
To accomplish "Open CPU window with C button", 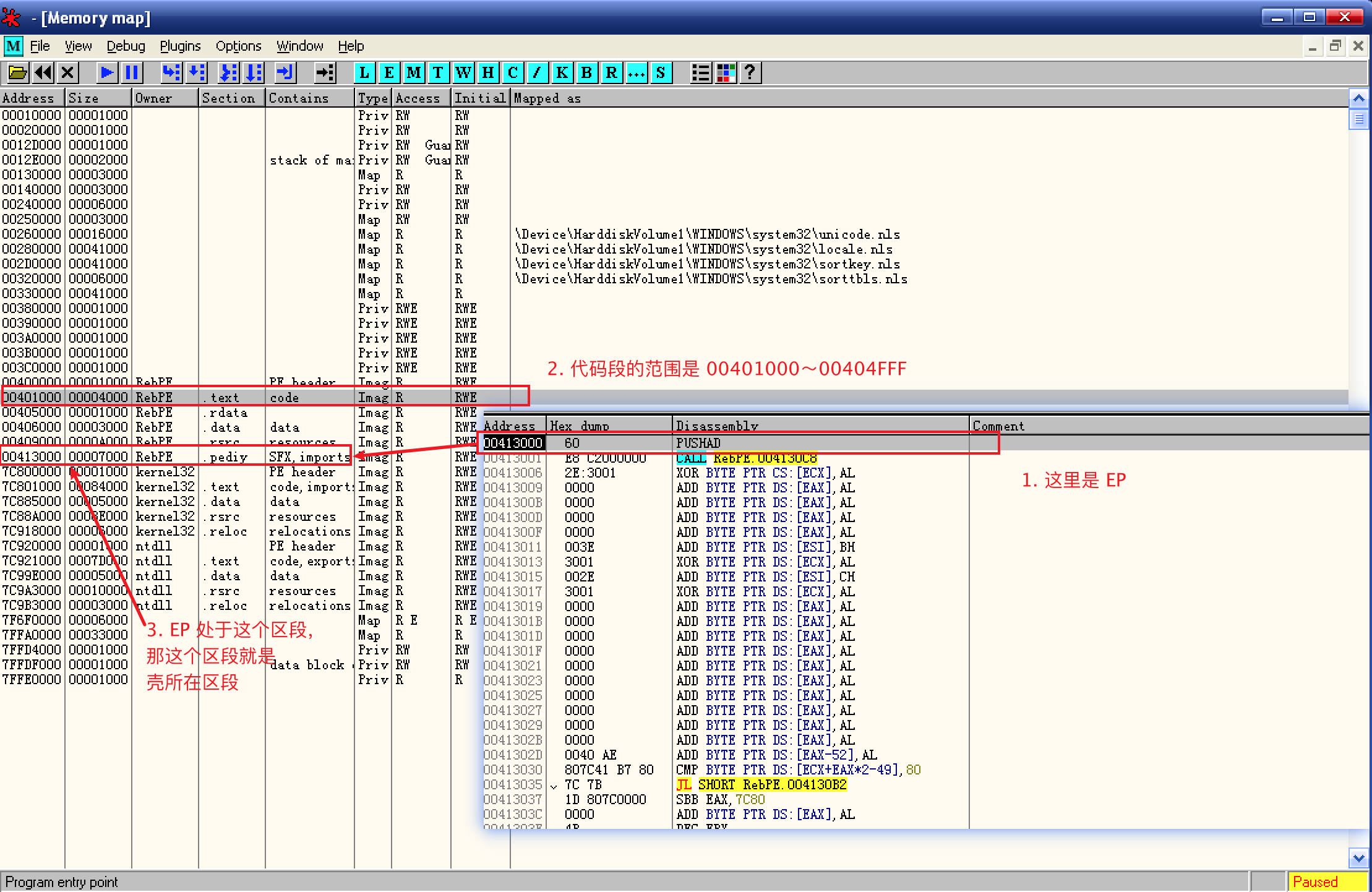I will 512,73.
